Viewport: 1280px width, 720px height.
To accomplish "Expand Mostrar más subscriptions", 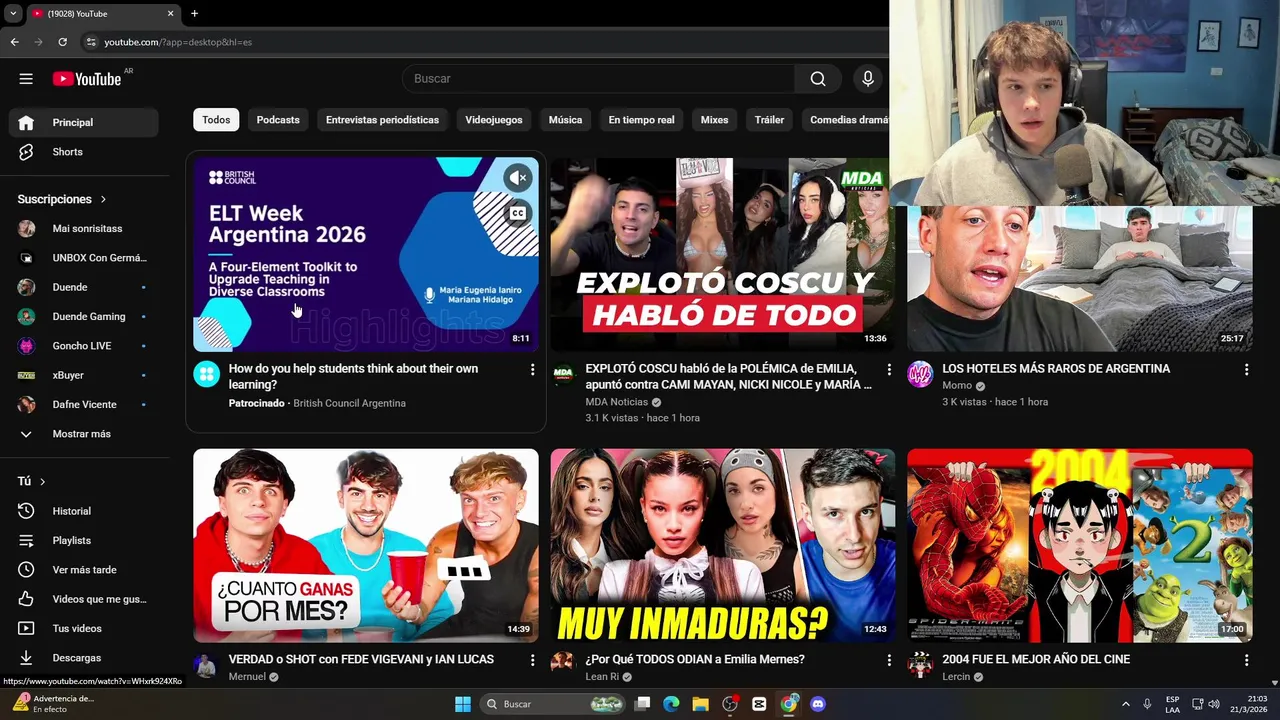I will pos(84,434).
